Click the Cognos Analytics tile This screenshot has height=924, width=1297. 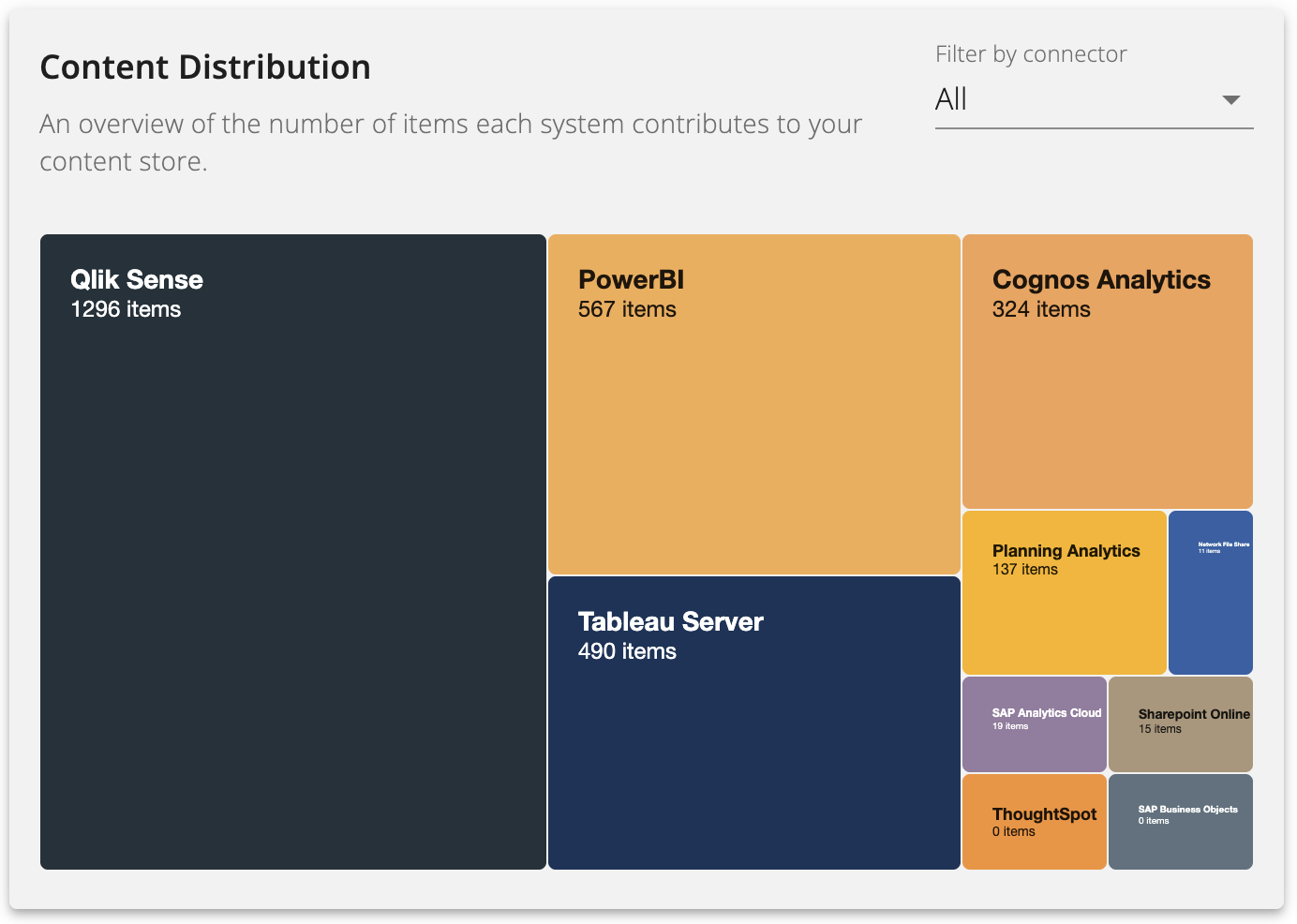point(1108,371)
